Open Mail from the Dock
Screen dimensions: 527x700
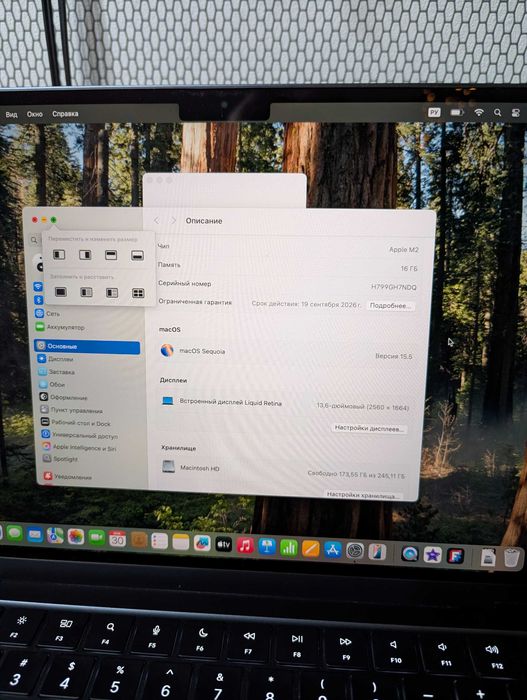(x=35, y=534)
